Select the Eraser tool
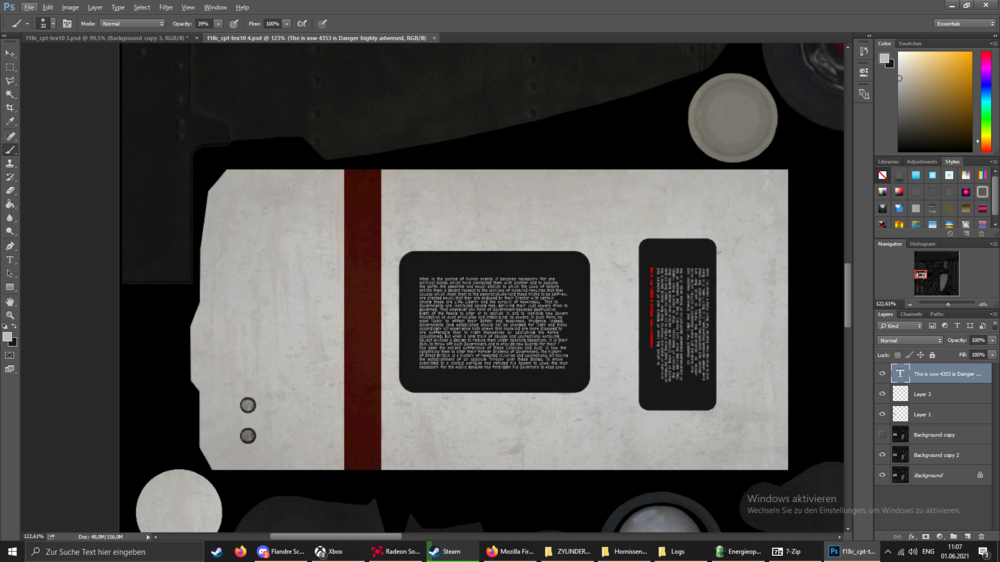This screenshot has height=562, width=1000. click(10, 191)
